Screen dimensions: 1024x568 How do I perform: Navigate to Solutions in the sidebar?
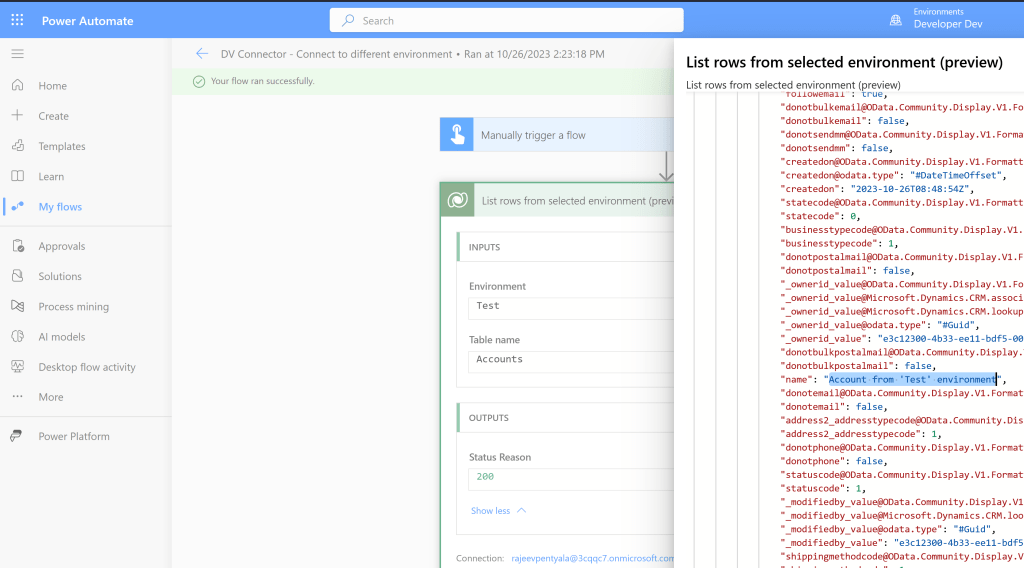coord(60,276)
